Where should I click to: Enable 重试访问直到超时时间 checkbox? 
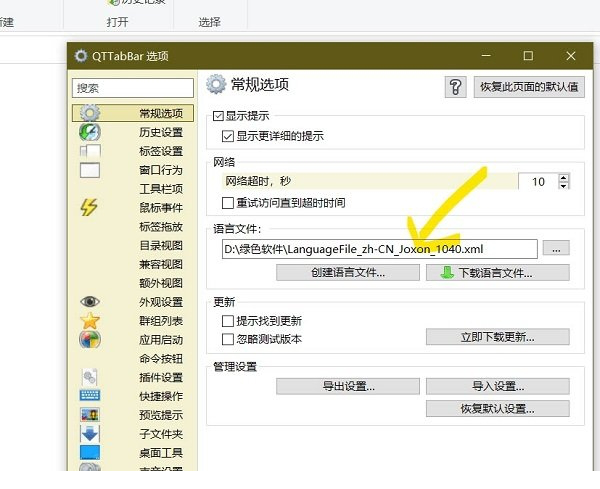point(228,202)
